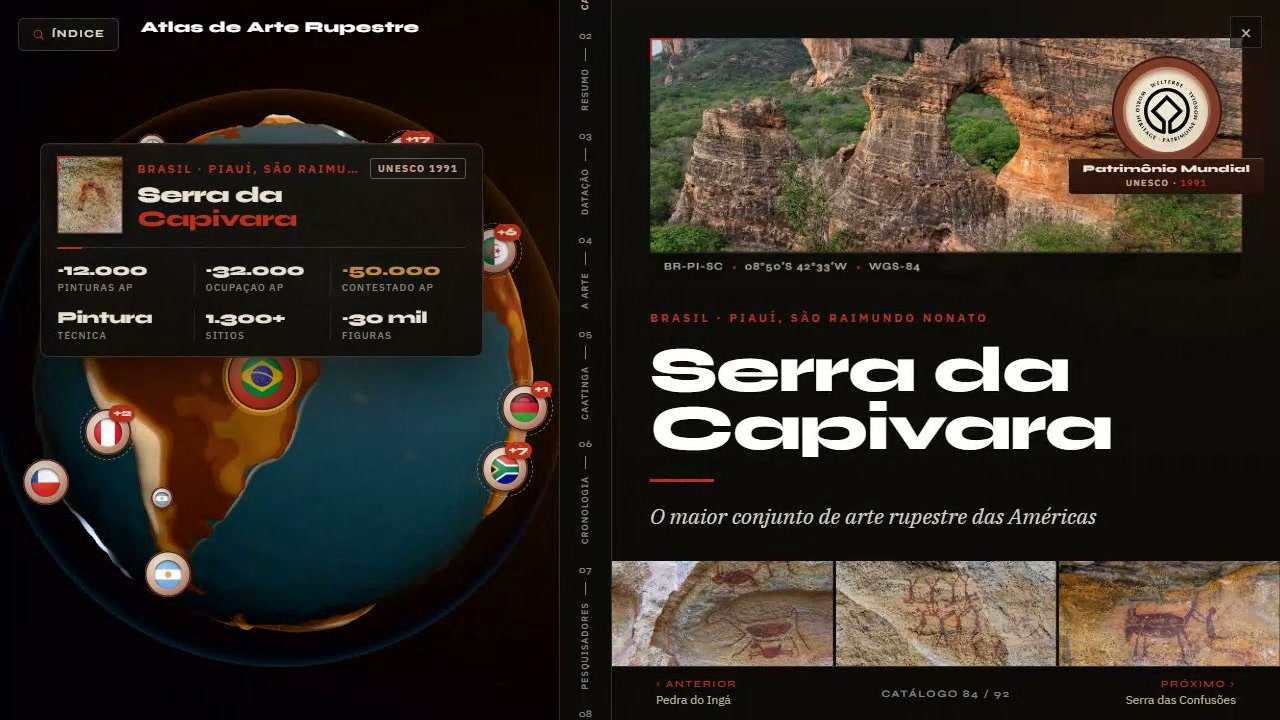Click the Pintura Técnica value
Image resolution: width=1280 pixels, height=720 pixels.
coord(105,318)
